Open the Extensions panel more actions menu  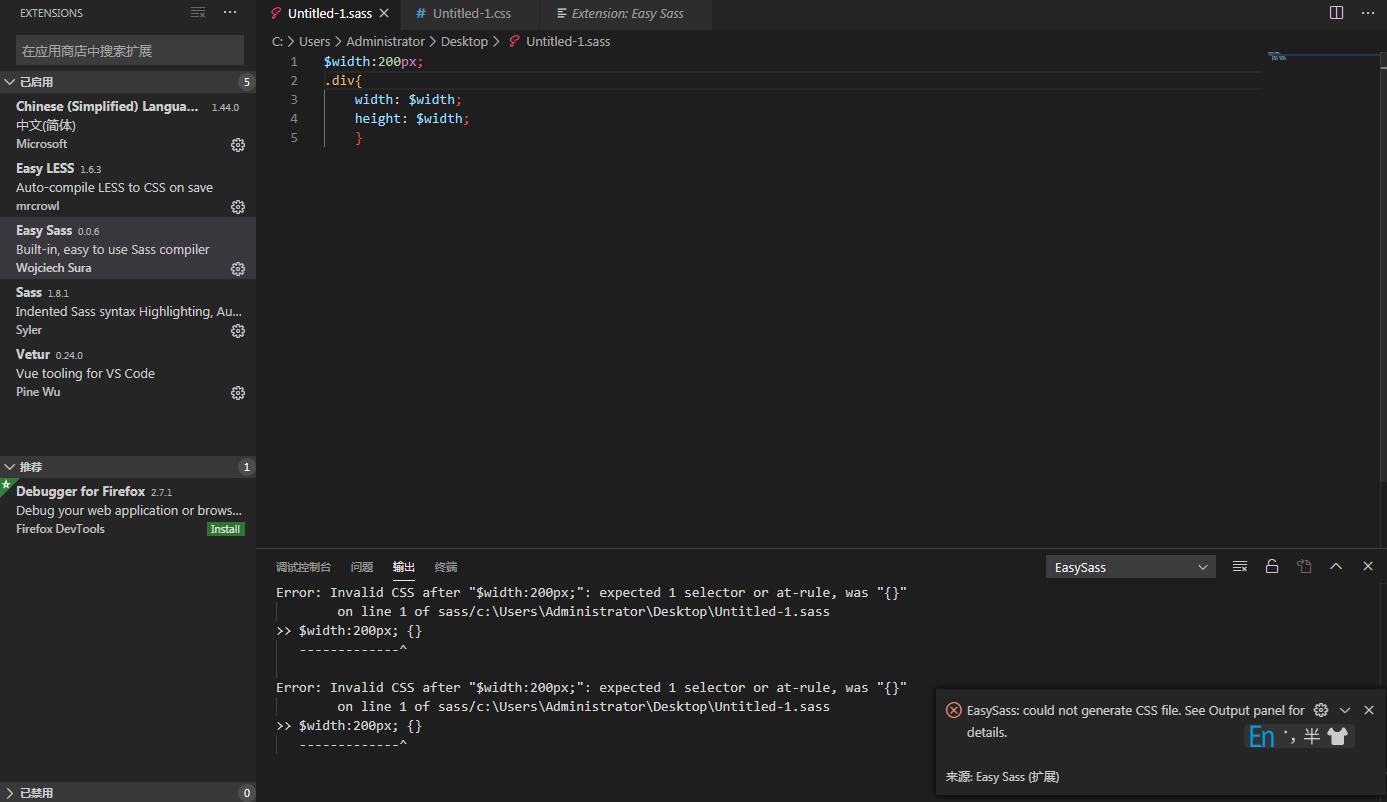(x=230, y=13)
